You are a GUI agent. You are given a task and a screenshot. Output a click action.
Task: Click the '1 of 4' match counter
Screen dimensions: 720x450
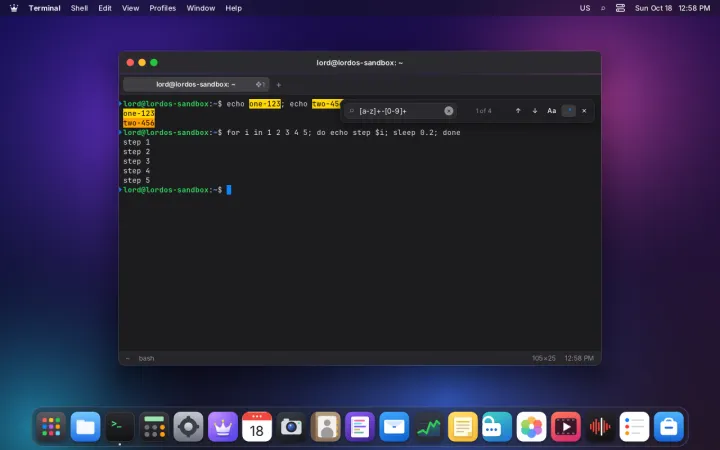click(x=484, y=111)
